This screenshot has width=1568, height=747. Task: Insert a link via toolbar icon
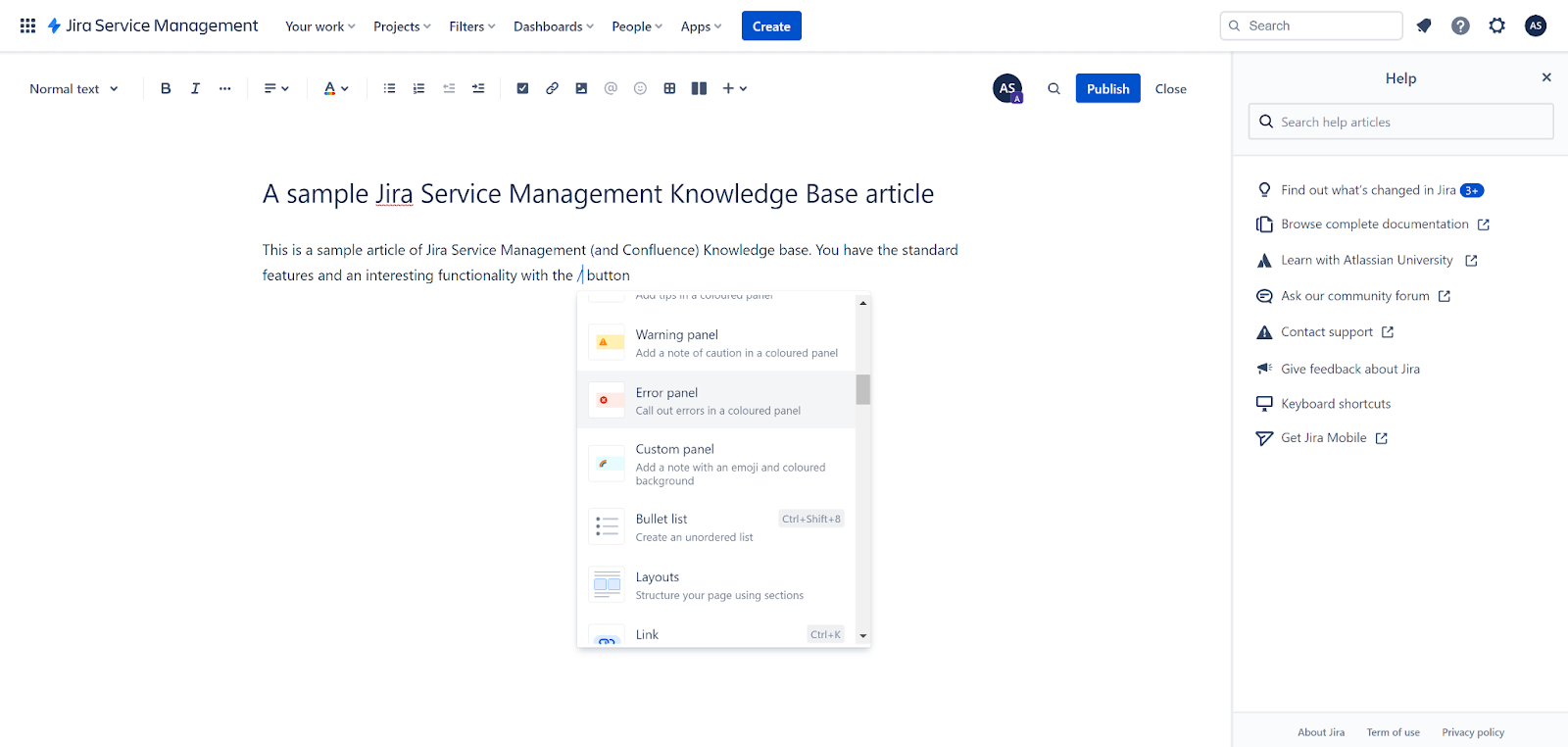click(552, 88)
